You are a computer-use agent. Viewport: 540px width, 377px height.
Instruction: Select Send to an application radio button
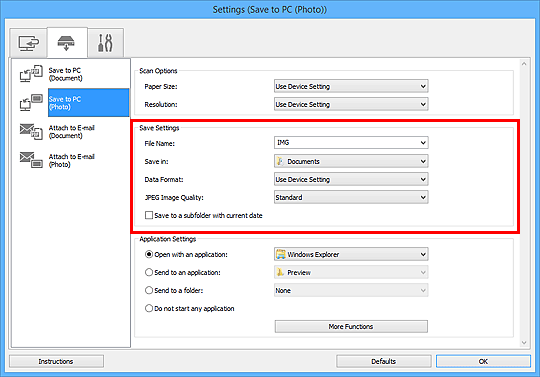[149, 272]
